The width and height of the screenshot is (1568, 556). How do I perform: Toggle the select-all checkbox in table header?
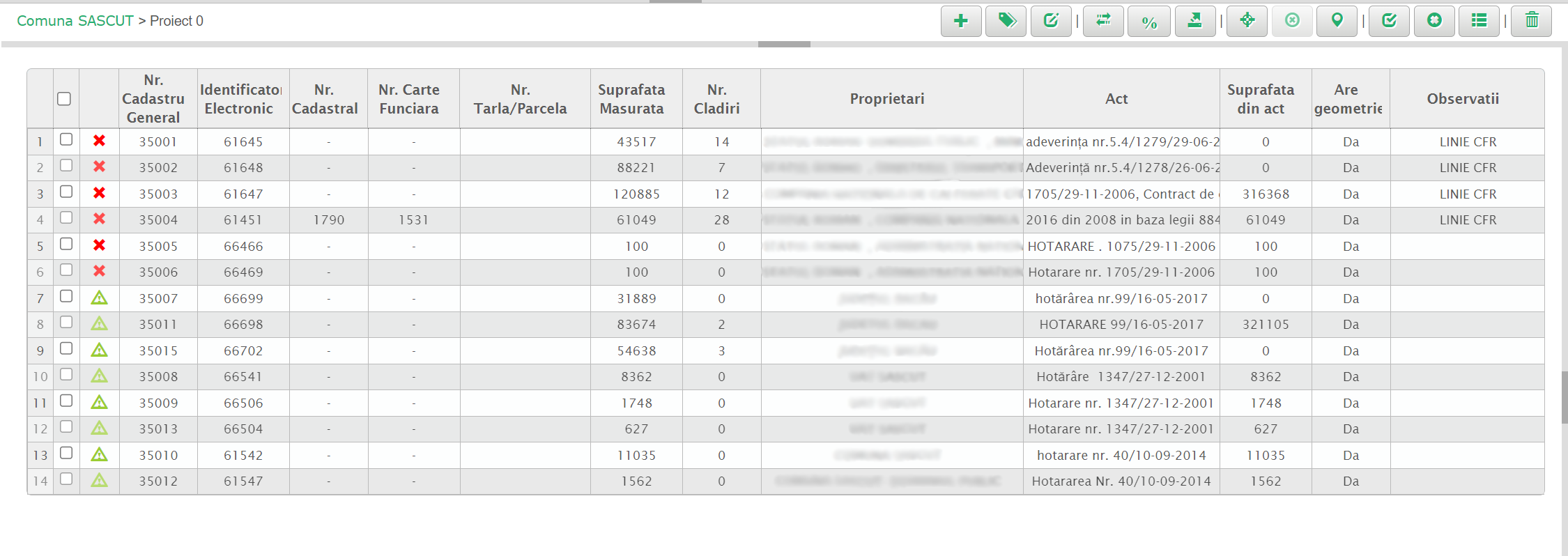point(64,99)
